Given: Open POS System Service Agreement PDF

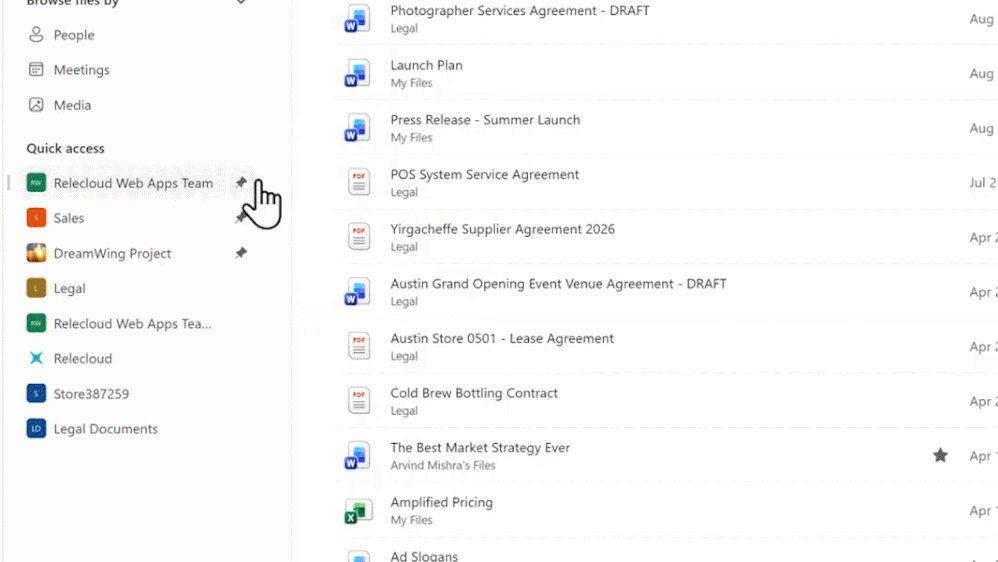Looking at the screenshot, I should point(484,174).
